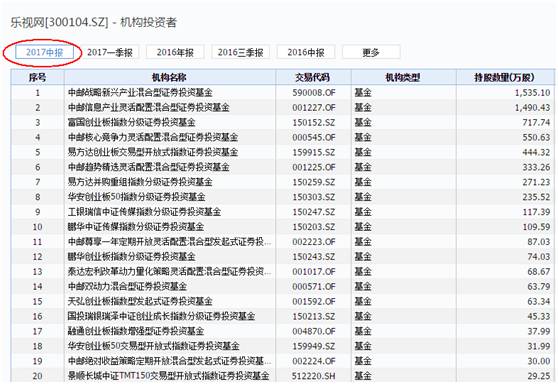558x384 pixels.
Task: Click trading code 000571.OF
Action: tap(314, 286)
